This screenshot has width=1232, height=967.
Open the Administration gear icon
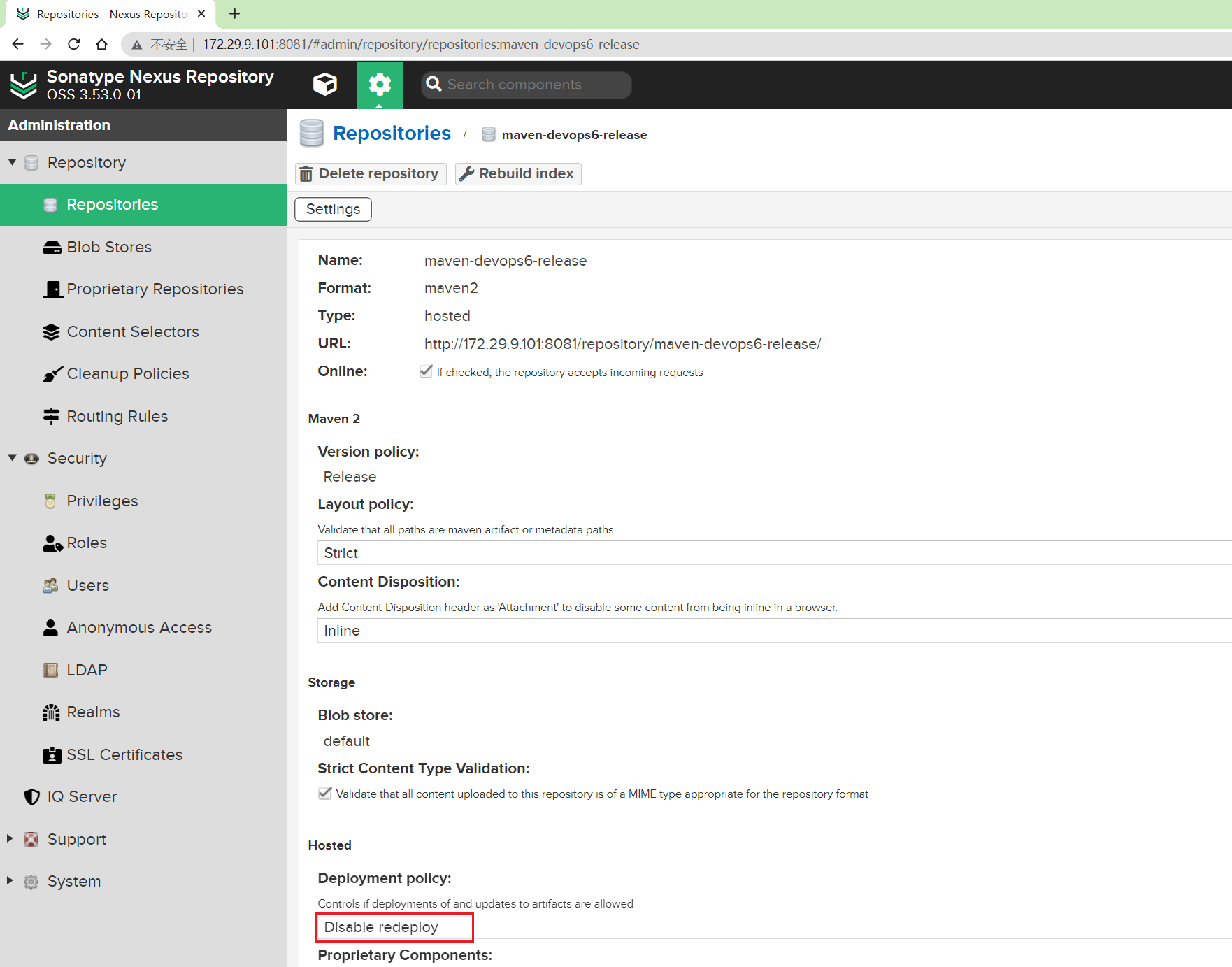380,85
